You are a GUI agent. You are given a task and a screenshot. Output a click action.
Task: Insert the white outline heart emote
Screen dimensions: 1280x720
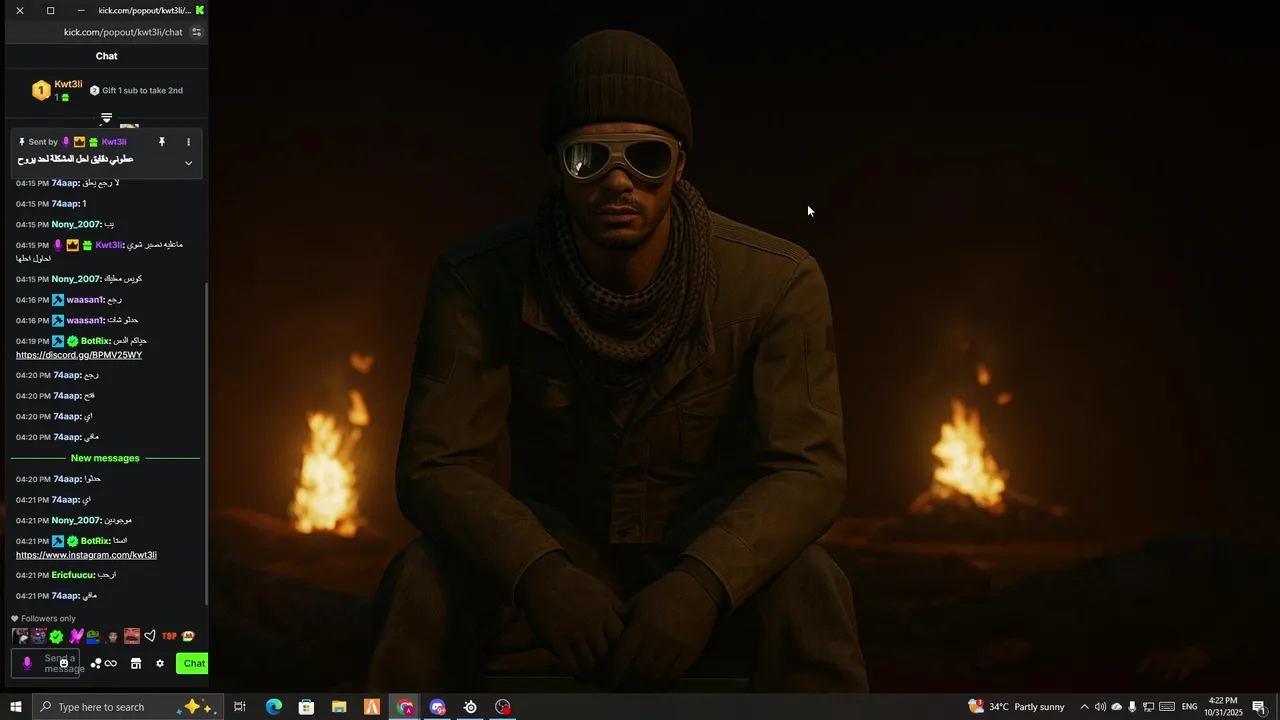tap(150, 636)
